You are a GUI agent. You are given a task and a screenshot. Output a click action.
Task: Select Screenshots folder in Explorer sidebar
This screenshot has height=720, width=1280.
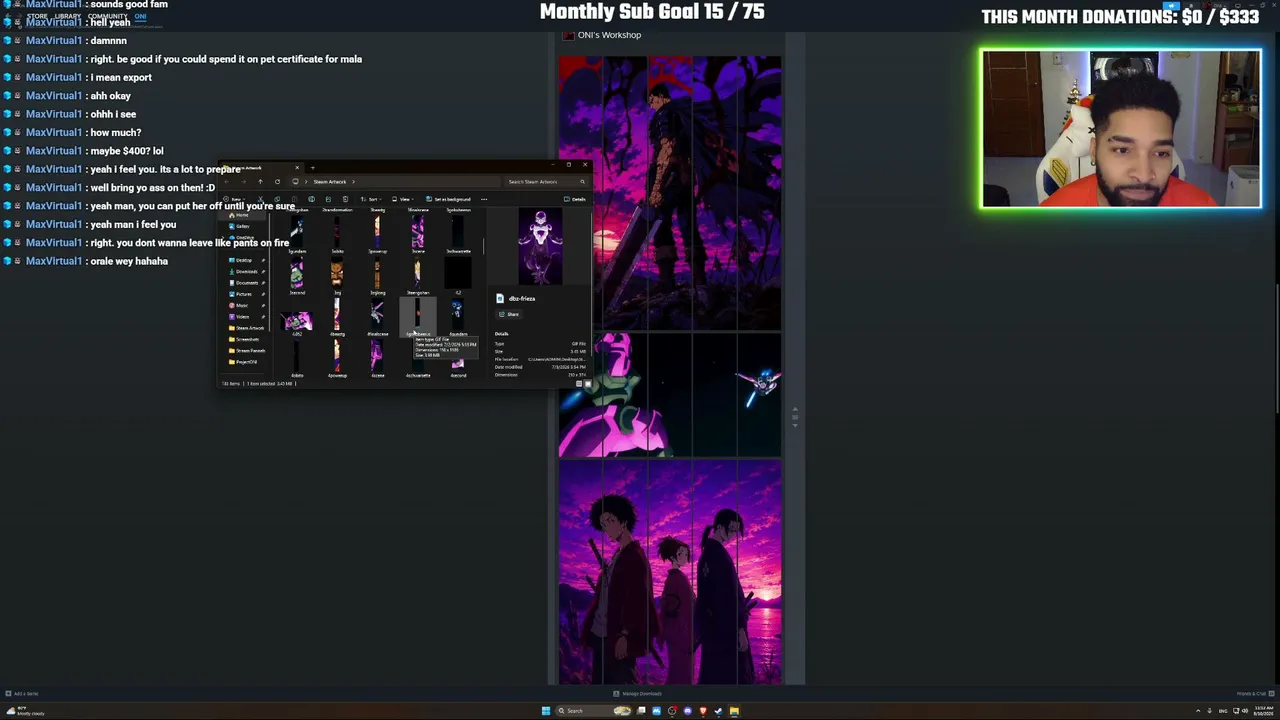[246, 339]
